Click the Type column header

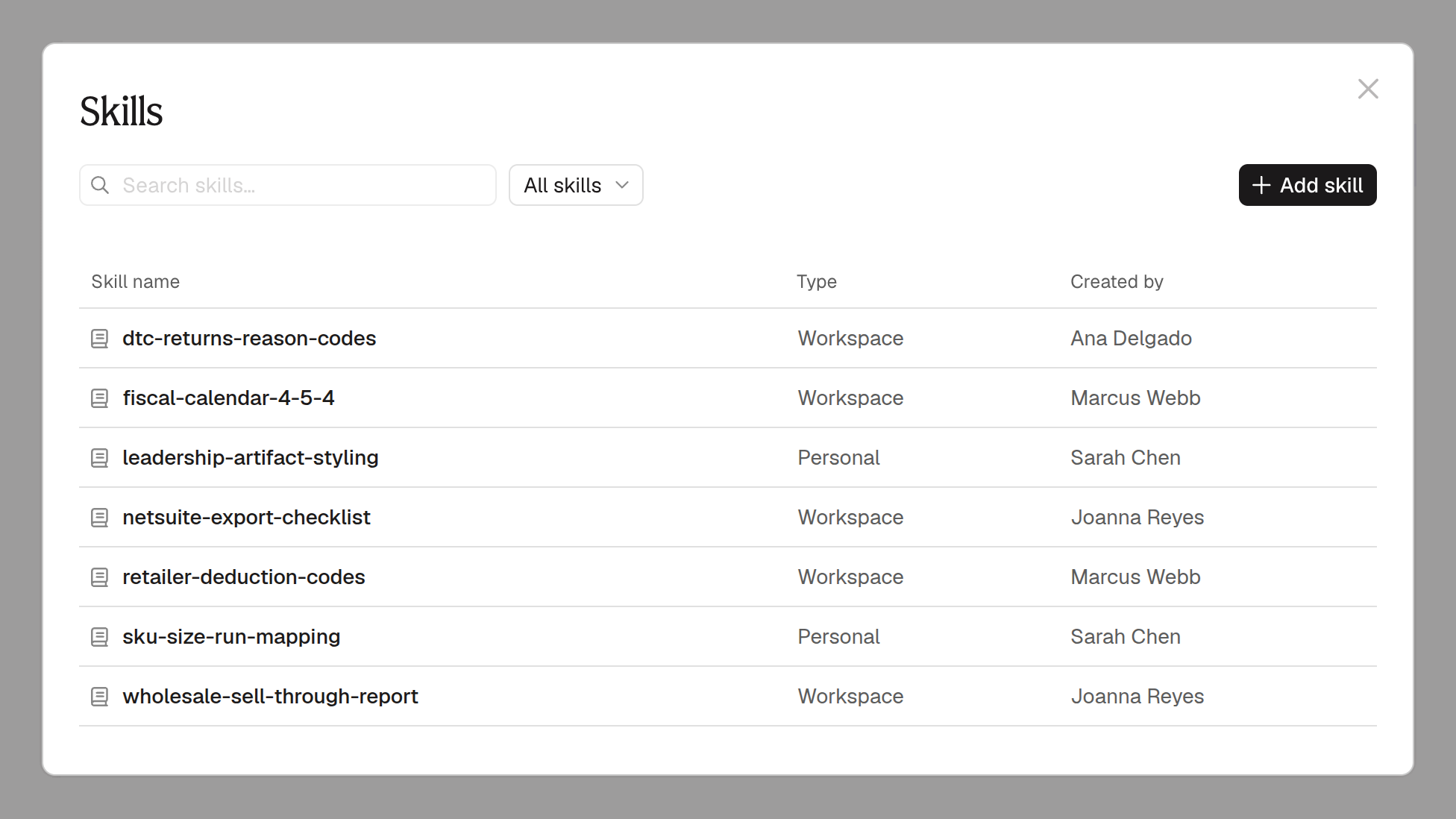[817, 281]
